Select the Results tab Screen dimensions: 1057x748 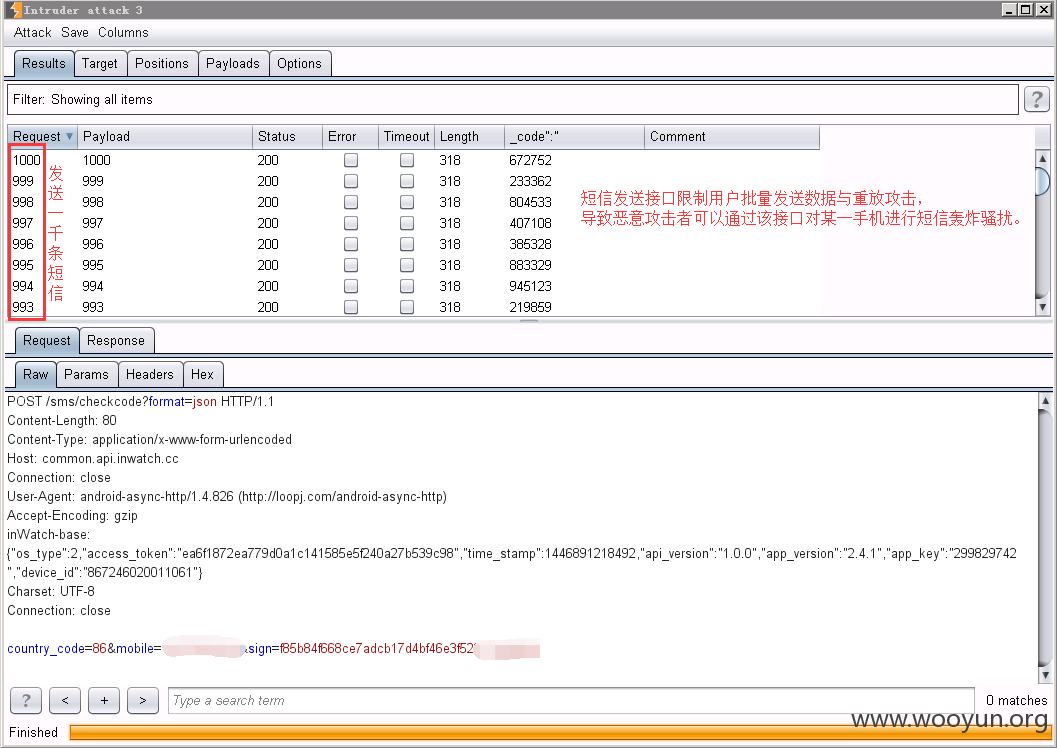[x=44, y=63]
